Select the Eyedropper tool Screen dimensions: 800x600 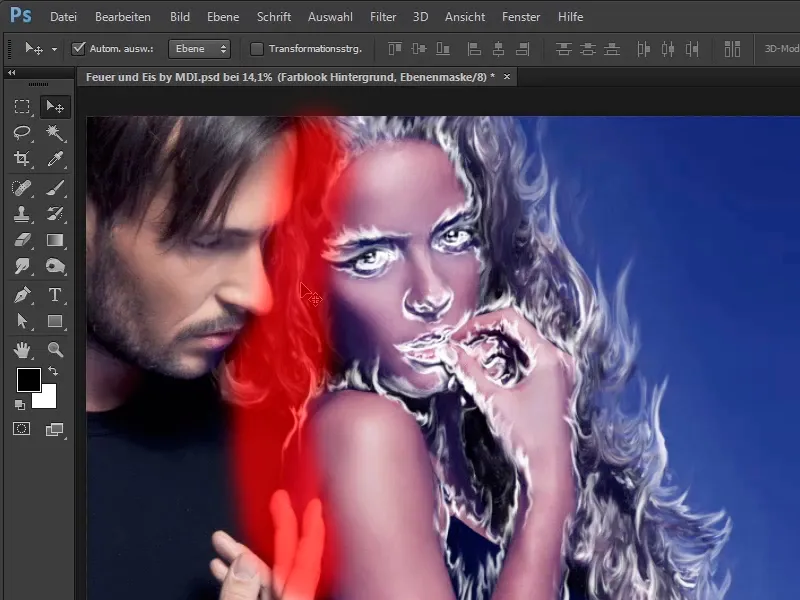pos(55,159)
